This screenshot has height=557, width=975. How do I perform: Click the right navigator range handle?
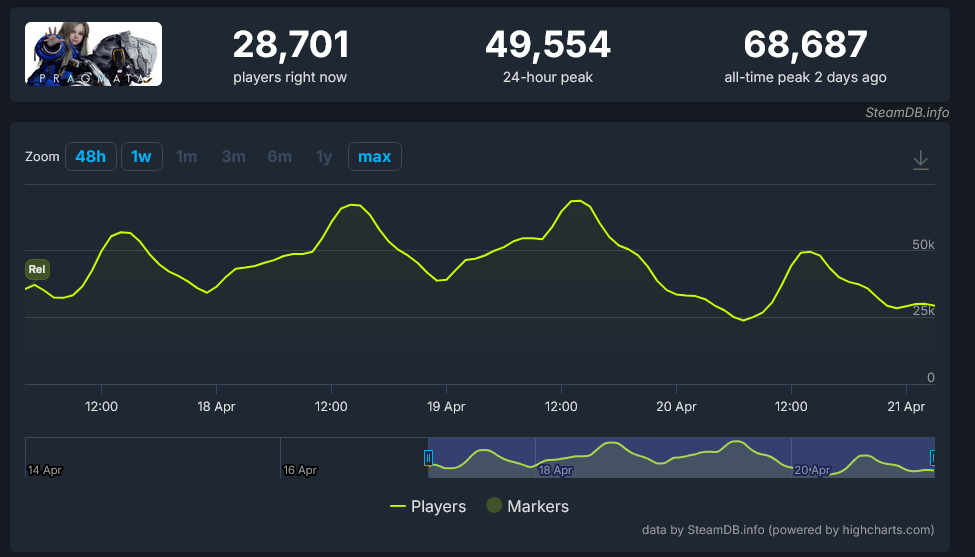tap(933, 458)
